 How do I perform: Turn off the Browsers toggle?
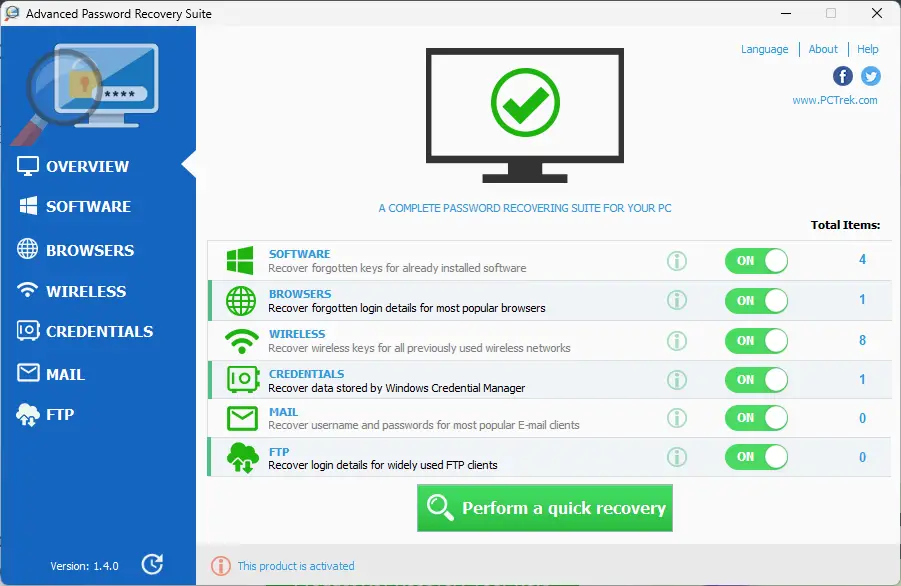pos(756,300)
